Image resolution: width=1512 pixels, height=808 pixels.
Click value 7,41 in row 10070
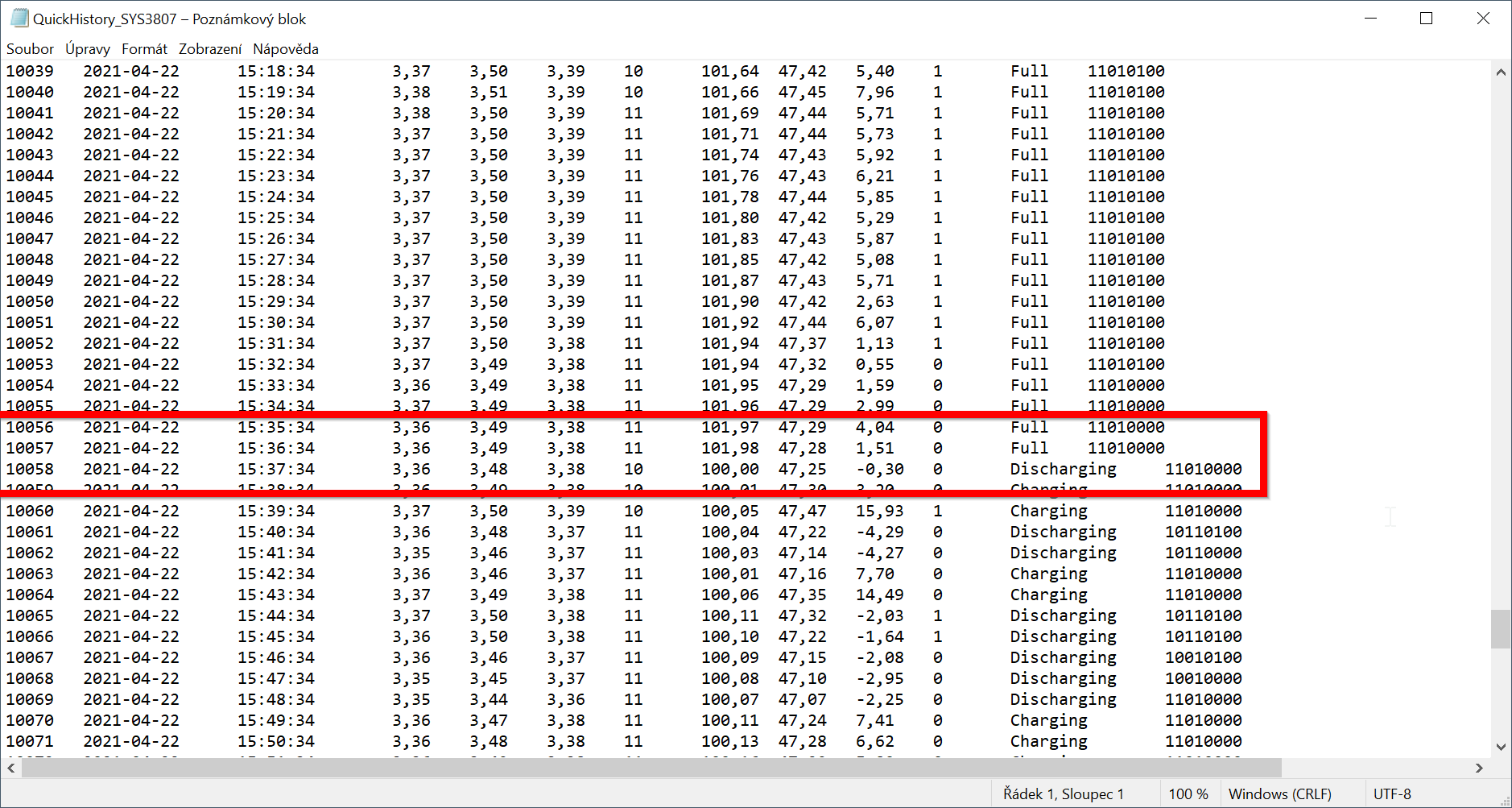[x=875, y=720]
